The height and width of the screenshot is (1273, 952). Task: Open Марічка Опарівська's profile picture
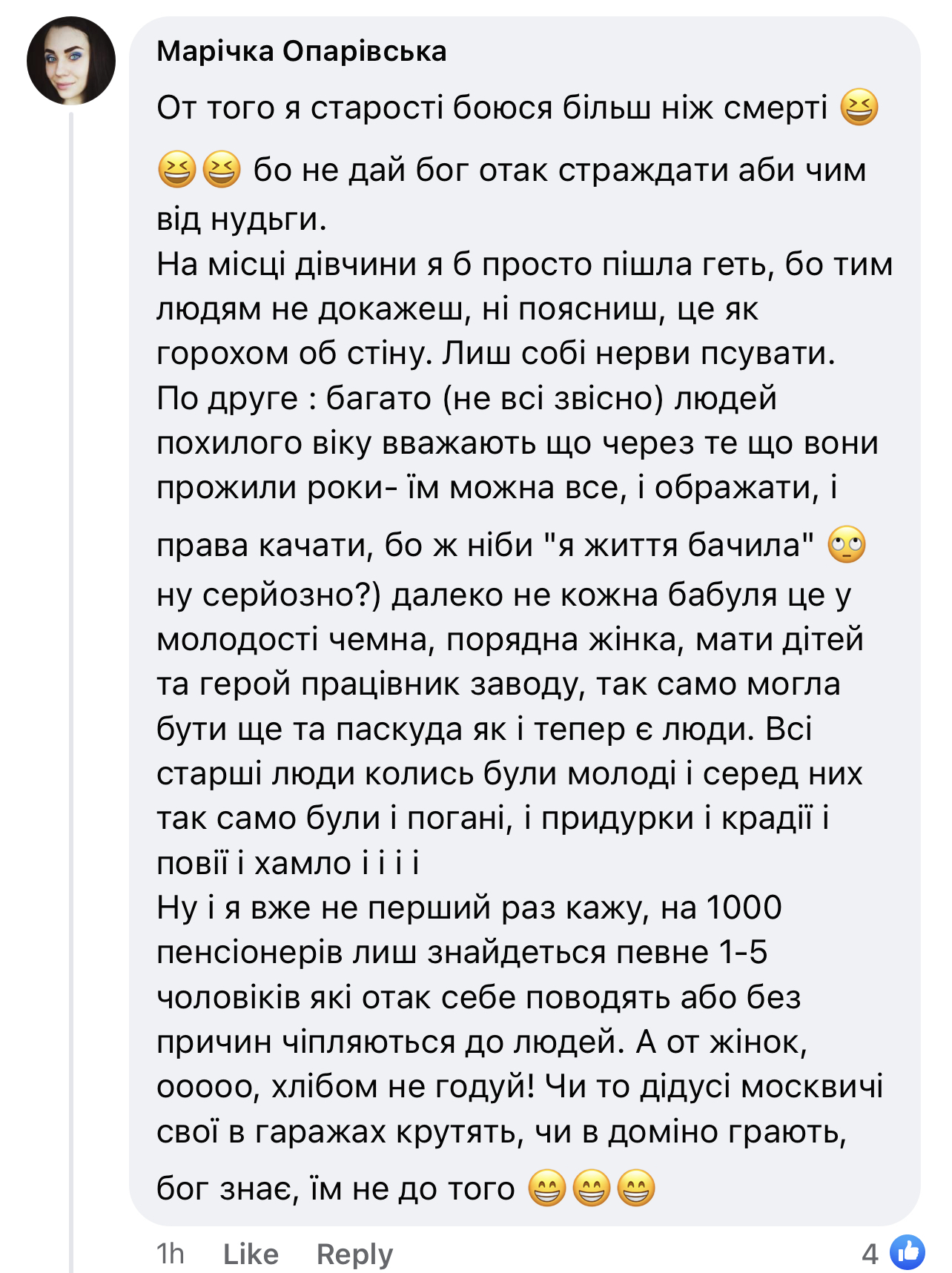(71, 61)
